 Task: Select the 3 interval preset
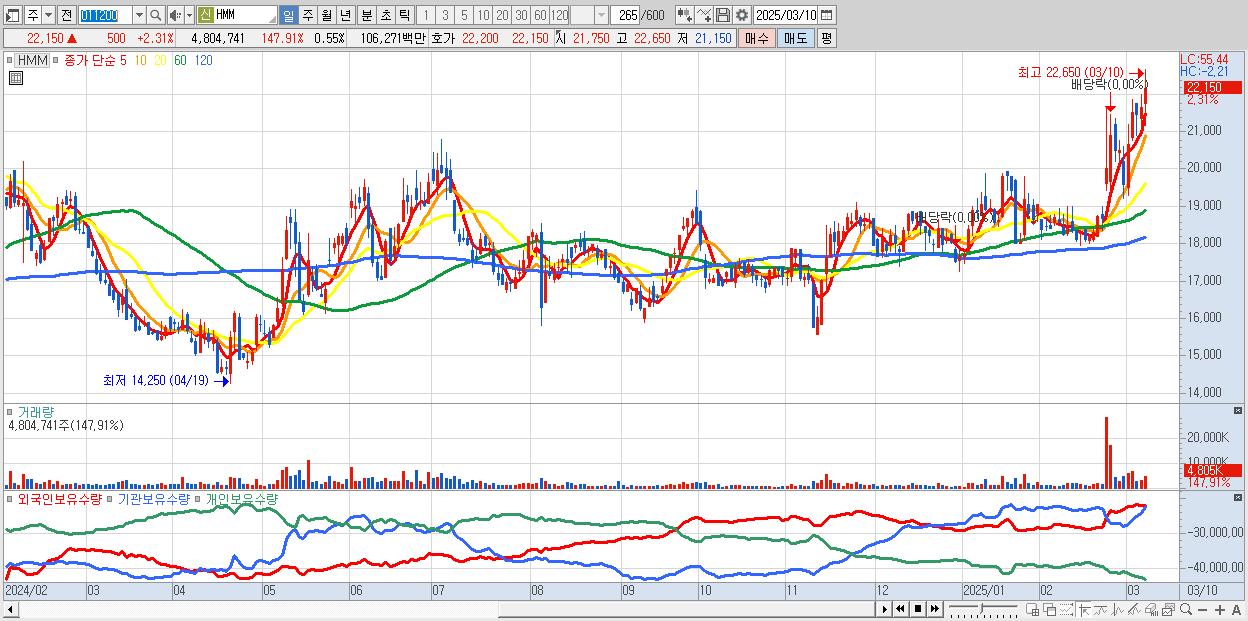tap(445, 15)
